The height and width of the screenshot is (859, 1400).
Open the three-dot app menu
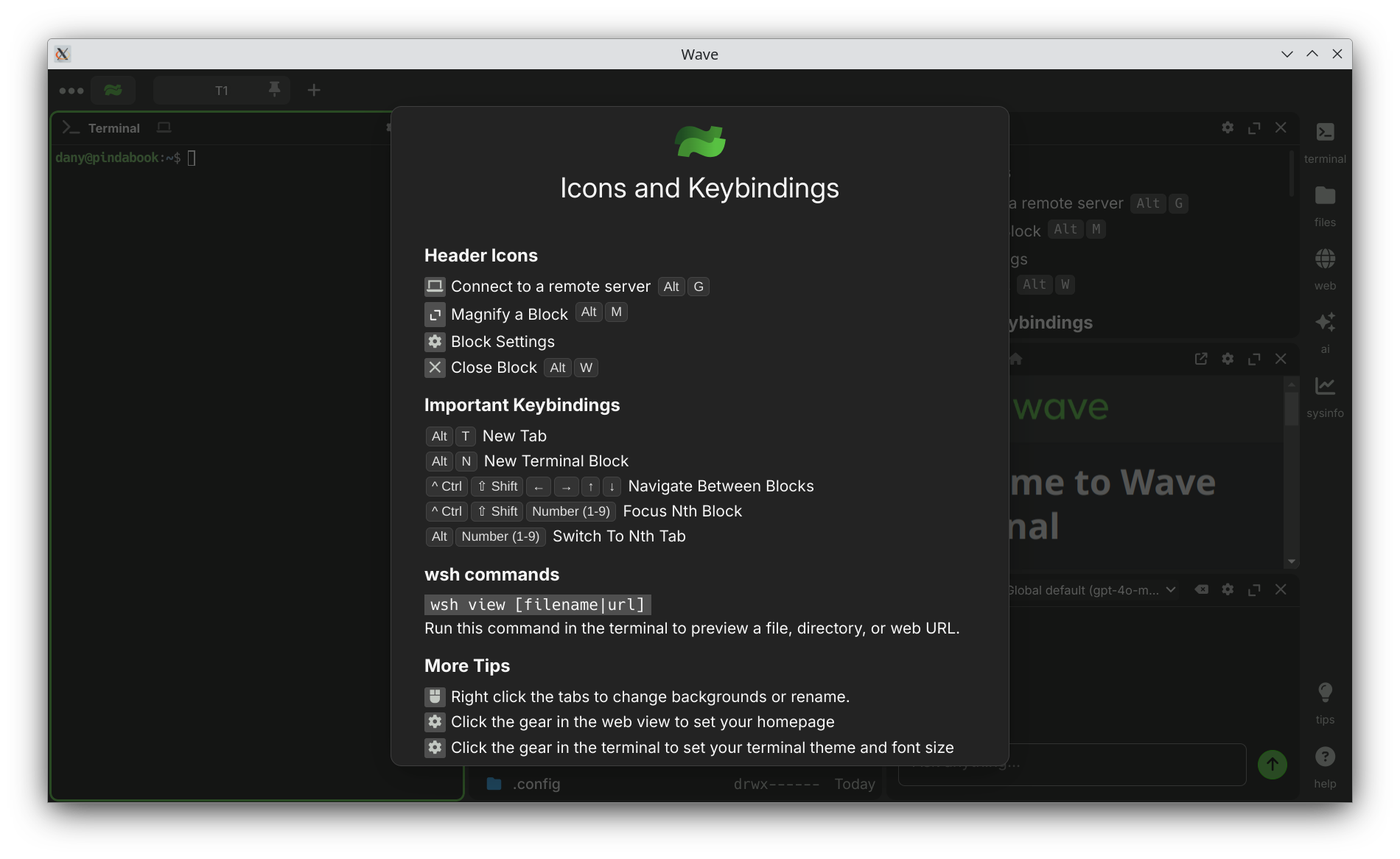(x=71, y=91)
